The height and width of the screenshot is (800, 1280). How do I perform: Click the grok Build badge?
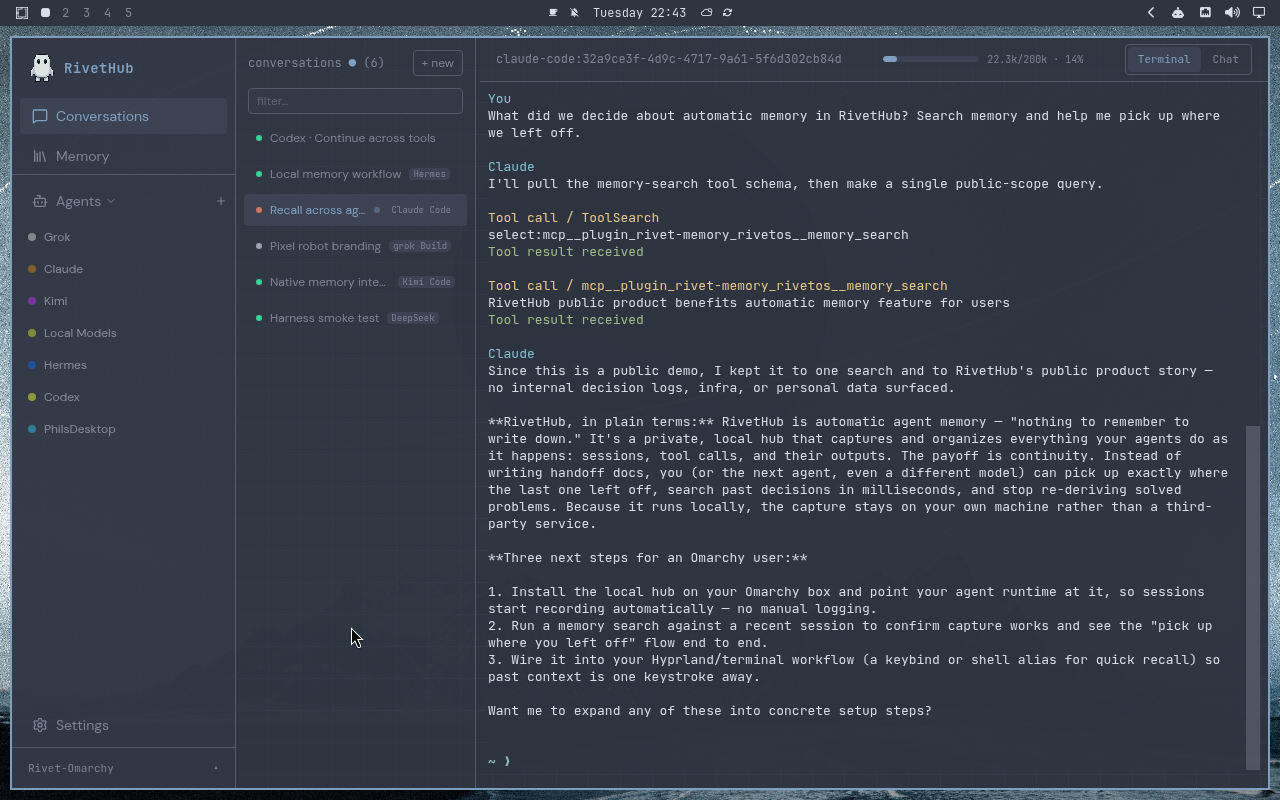click(x=420, y=246)
